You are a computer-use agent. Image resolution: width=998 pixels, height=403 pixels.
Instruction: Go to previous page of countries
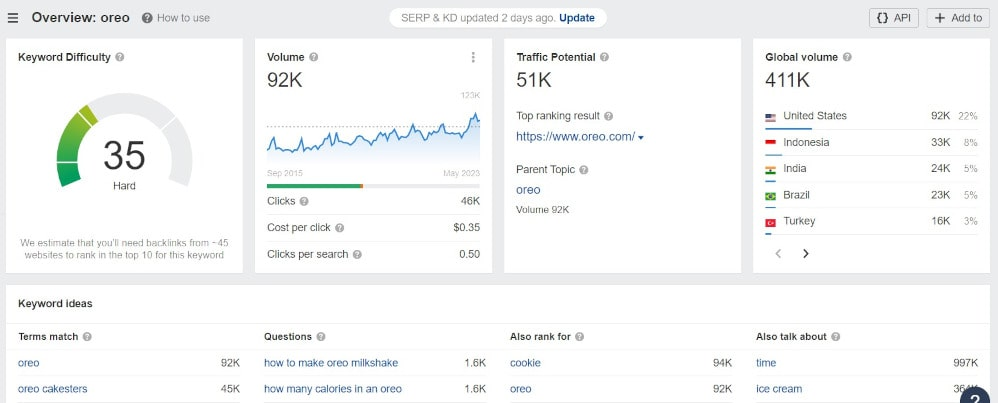click(x=778, y=253)
